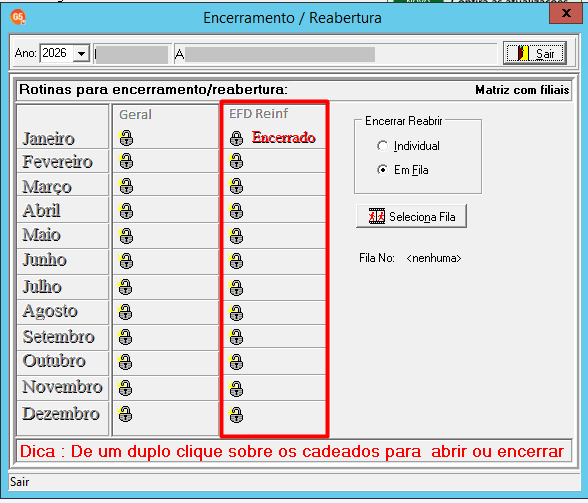This screenshot has height=503, width=588.
Task: Click the Seleciona Fila button
Action: [x=411, y=216]
